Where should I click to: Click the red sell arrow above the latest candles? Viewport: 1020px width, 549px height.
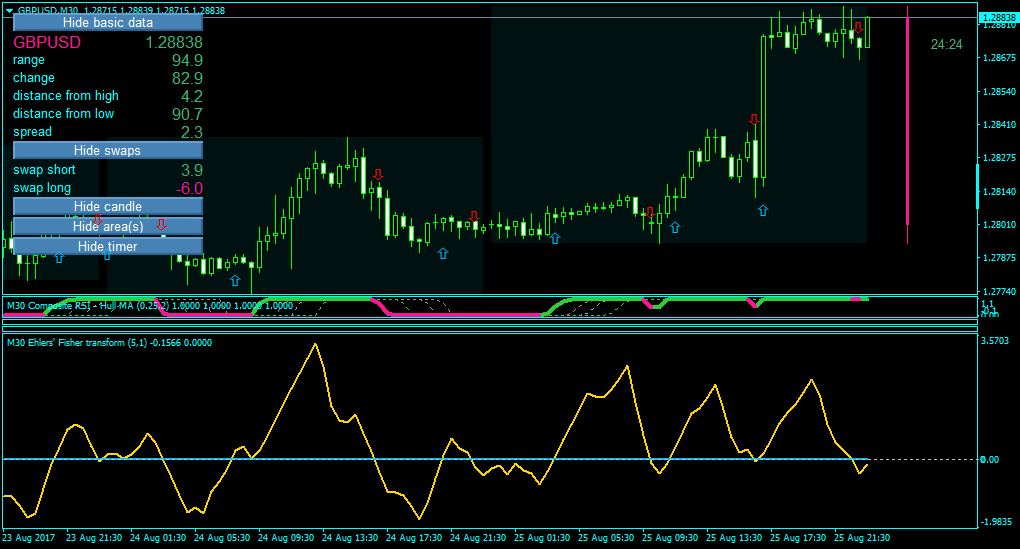(x=858, y=27)
